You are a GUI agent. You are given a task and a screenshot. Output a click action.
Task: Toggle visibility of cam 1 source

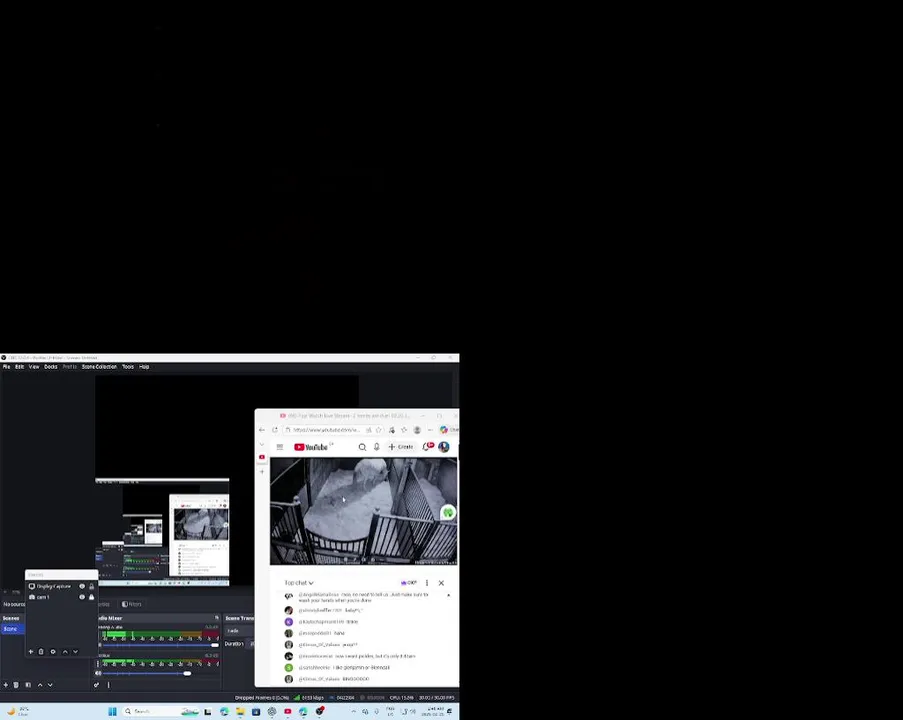(x=82, y=597)
